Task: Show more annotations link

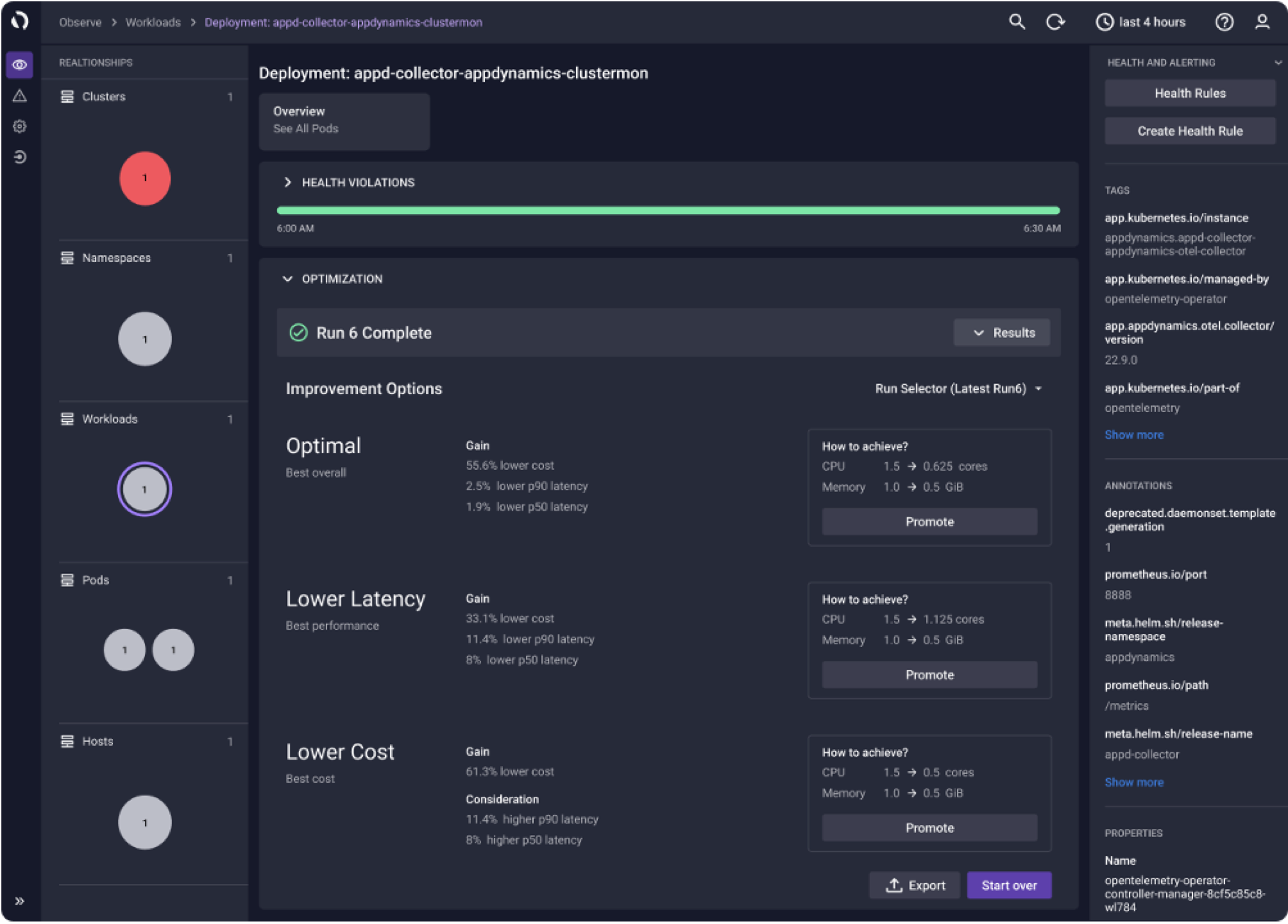Action: 1133,782
